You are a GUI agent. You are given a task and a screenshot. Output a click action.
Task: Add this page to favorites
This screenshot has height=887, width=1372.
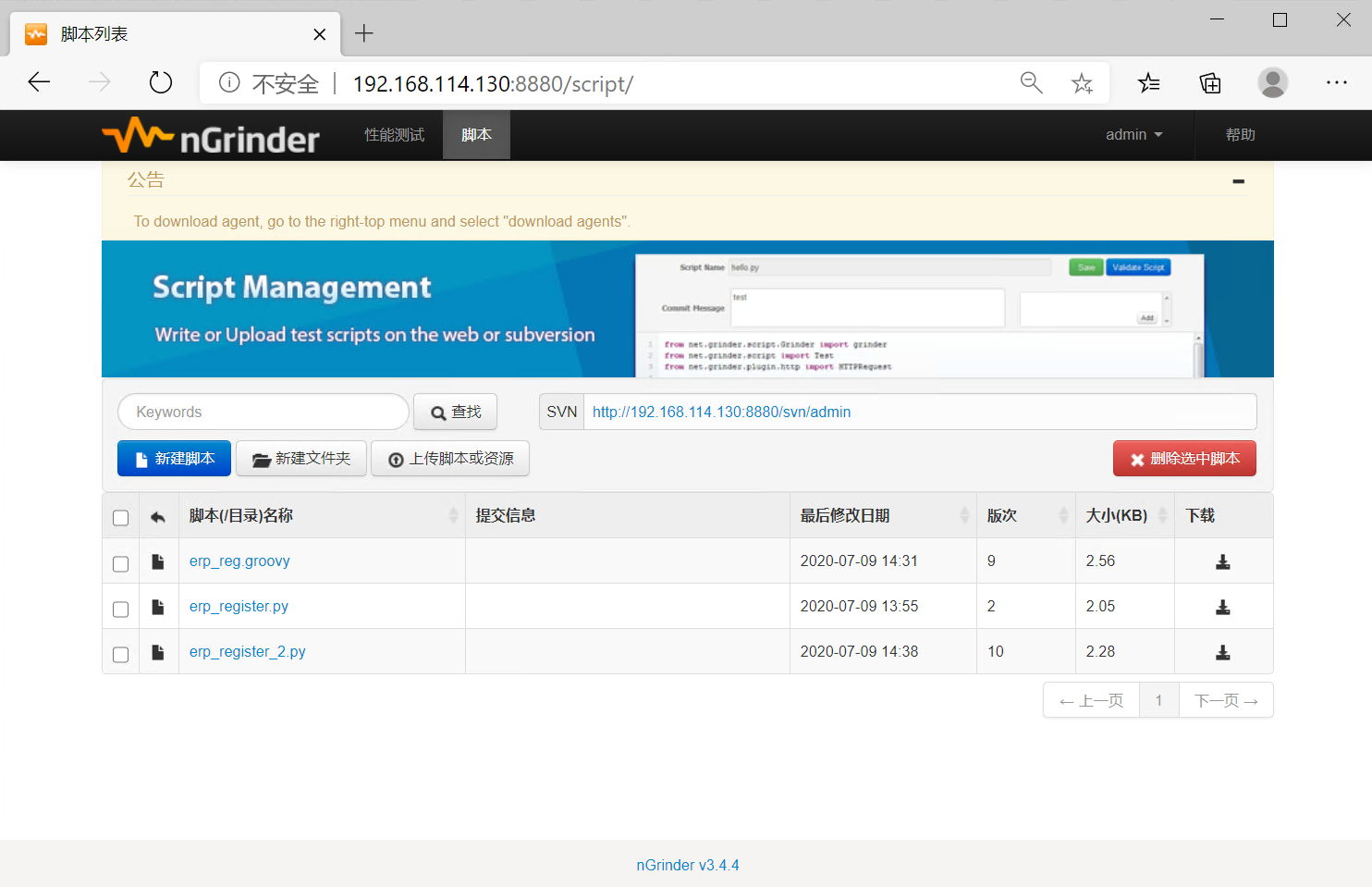1082,84
